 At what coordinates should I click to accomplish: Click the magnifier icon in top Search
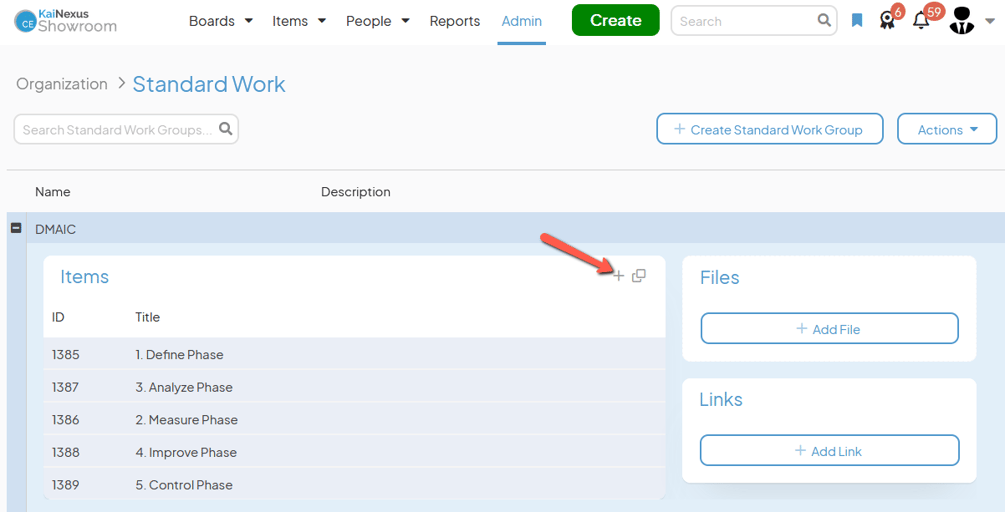coord(824,21)
